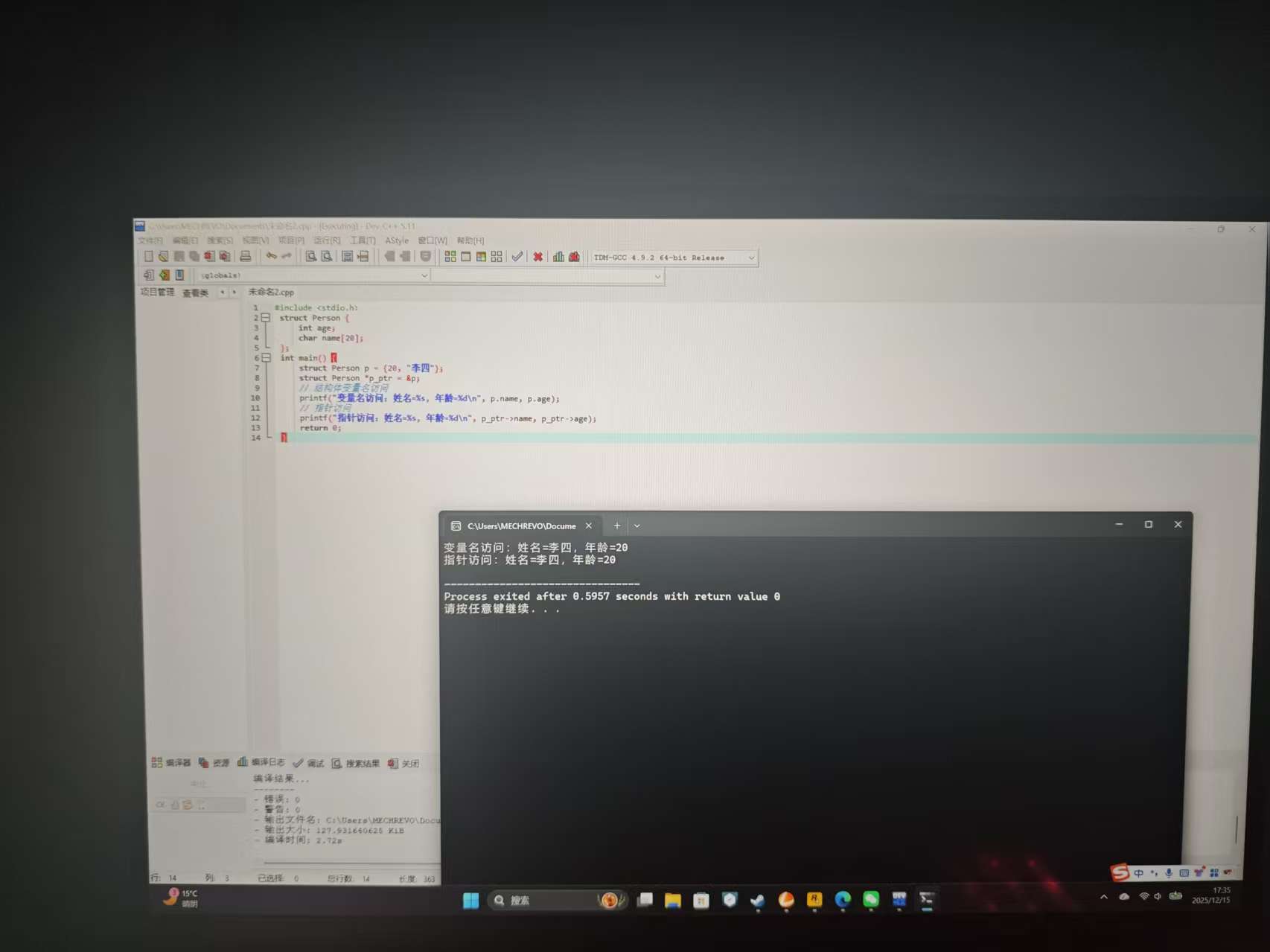The width and height of the screenshot is (1270, 952).
Task: Click the Find magnifier toolbar icon
Action: [311, 256]
